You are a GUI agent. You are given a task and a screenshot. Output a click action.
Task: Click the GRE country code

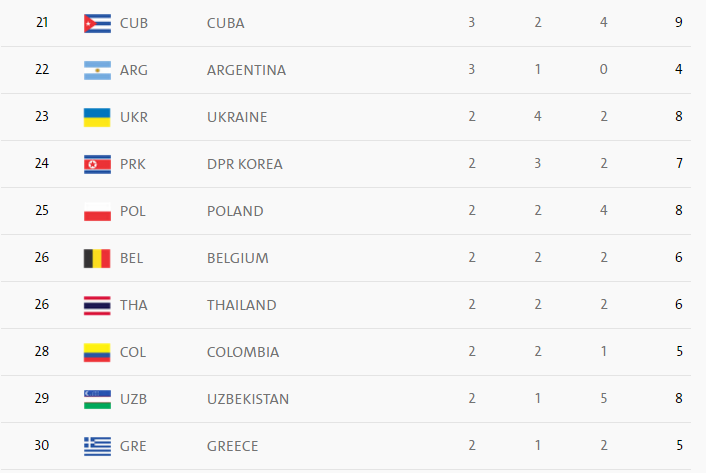click(x=132, y=446)
